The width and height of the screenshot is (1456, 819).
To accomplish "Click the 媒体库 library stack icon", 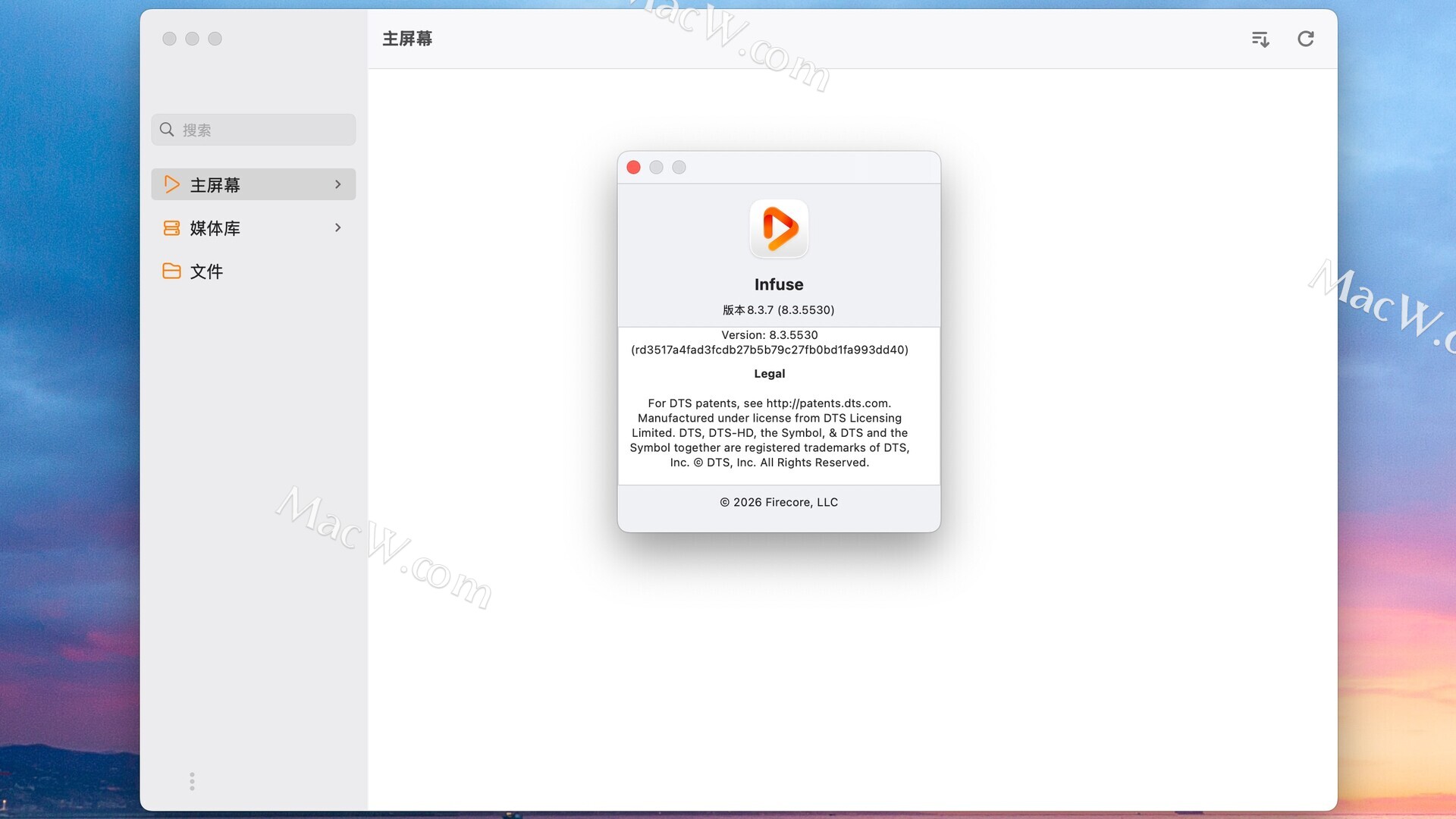I will 172,227.
